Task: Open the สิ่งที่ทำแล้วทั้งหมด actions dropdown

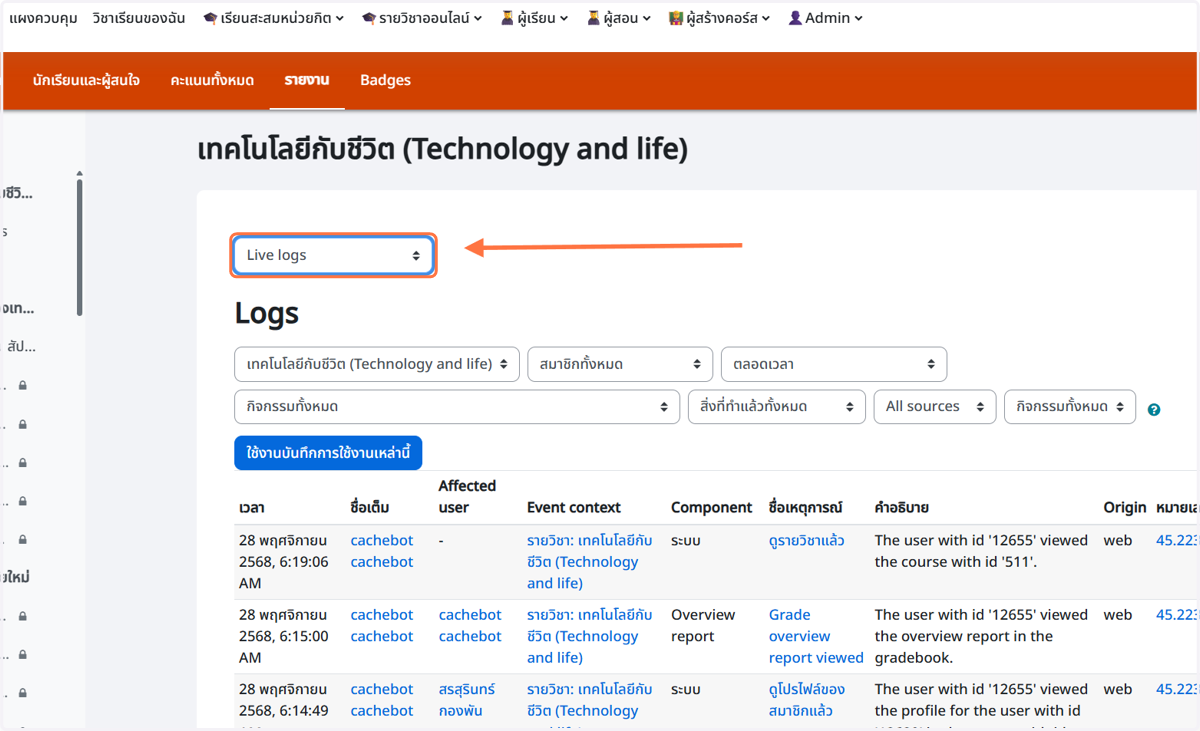Action: 776,407
